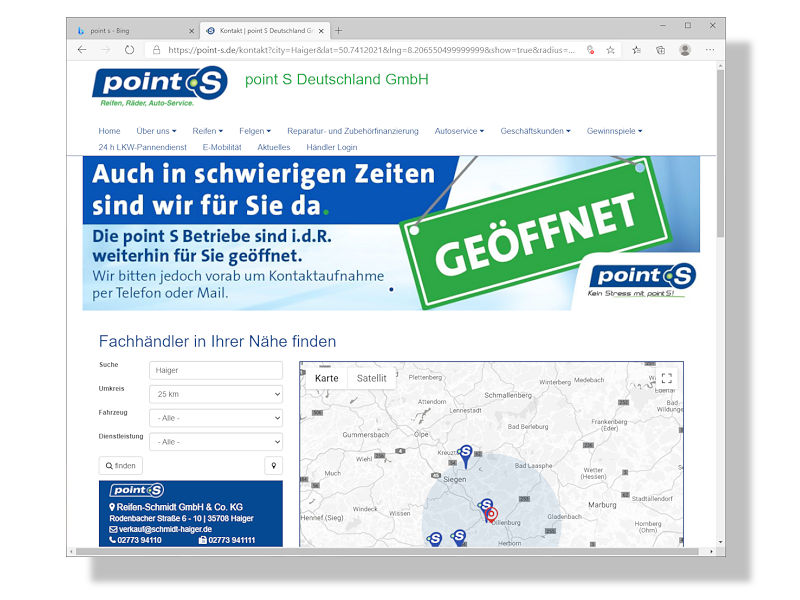This screenshot has height=600, width=800.
Task: Open the 'Aktuelles' navigation item
Action: [x=273, y=147]
